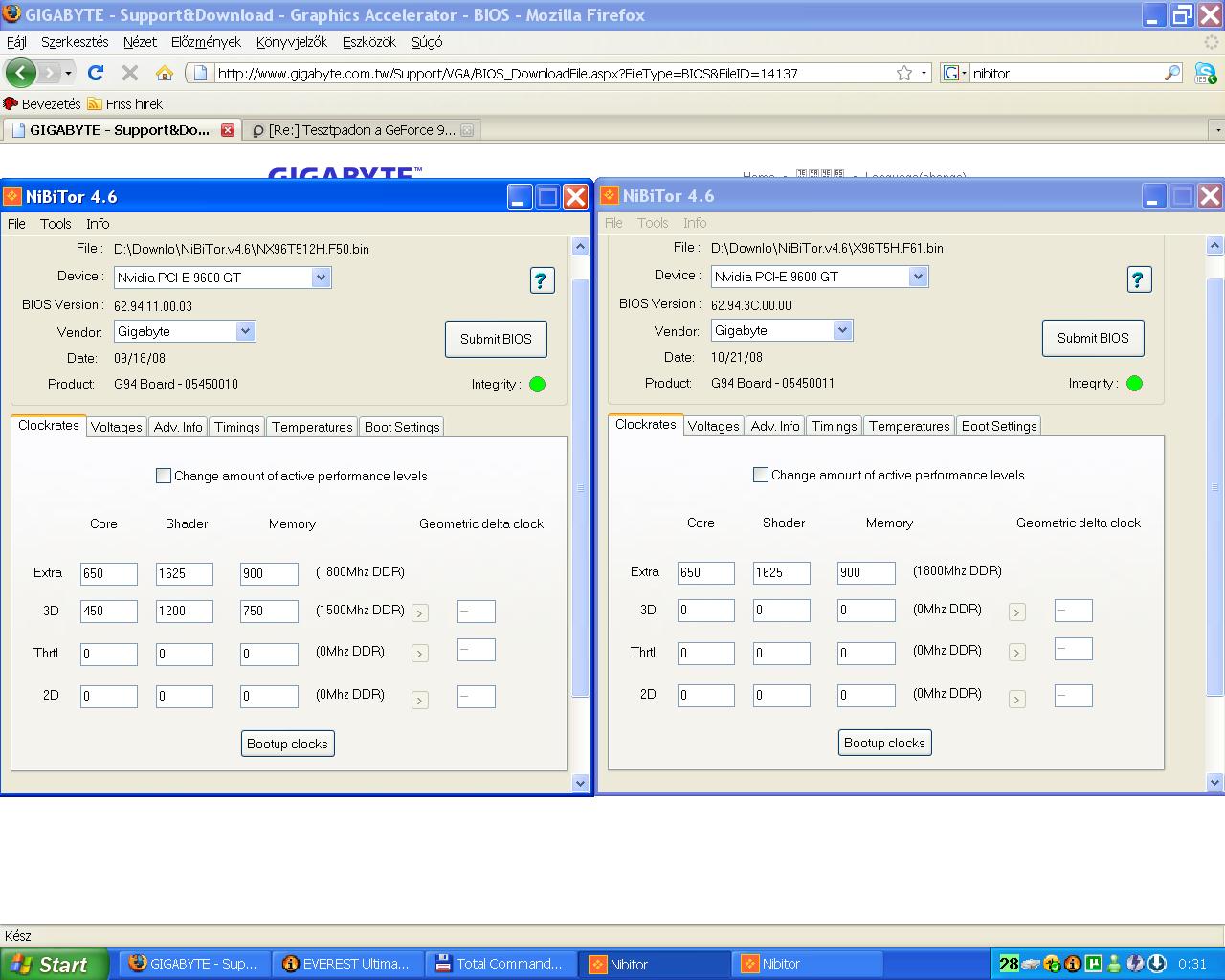
Task: Click 3D row arrow button in left NiBiTor
Action: [419, 612]
